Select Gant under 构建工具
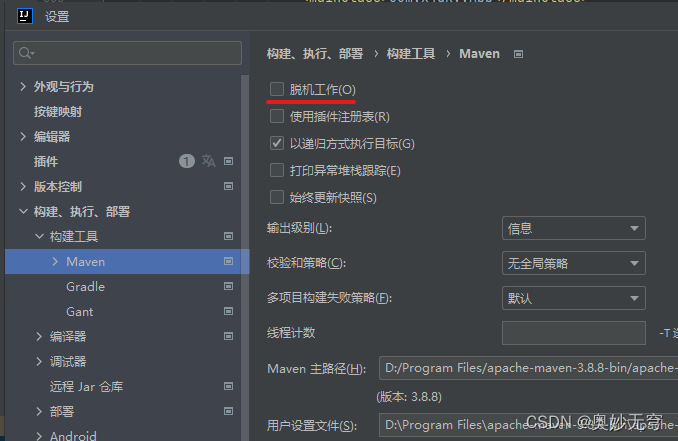This screenshot has width=678, height=441. pos(80,312)
